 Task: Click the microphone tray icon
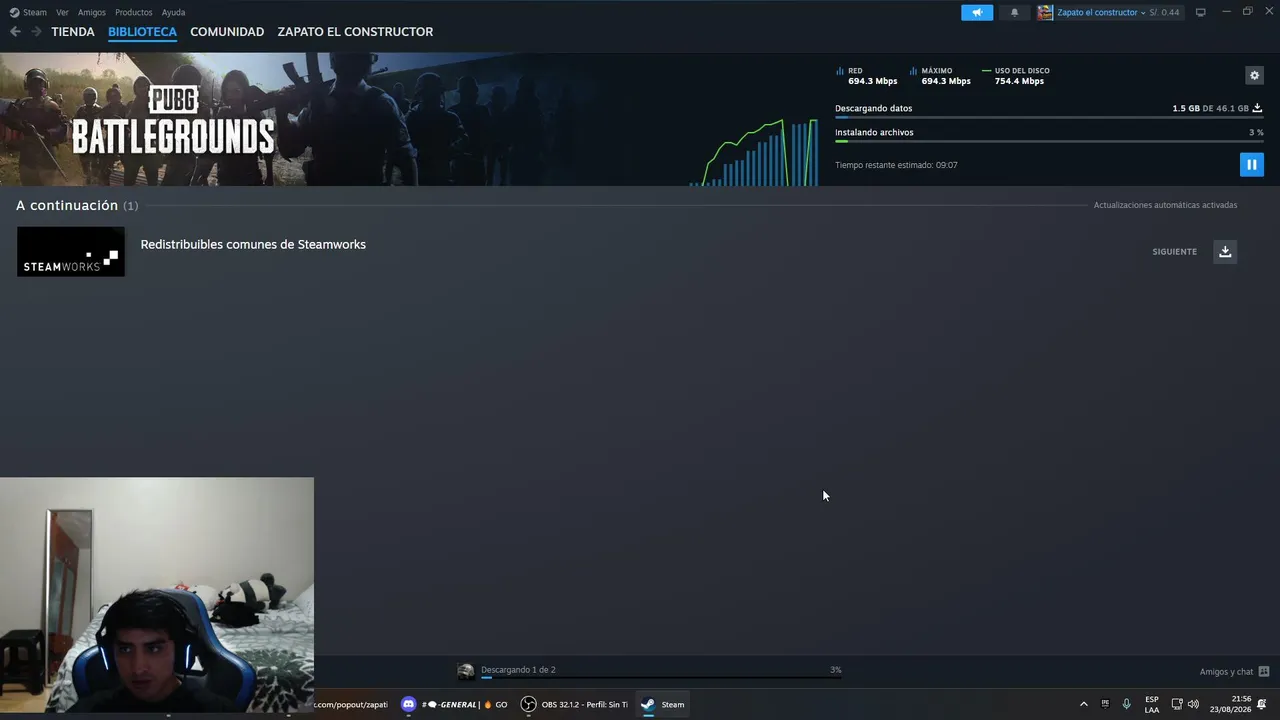pos(1126,704)
